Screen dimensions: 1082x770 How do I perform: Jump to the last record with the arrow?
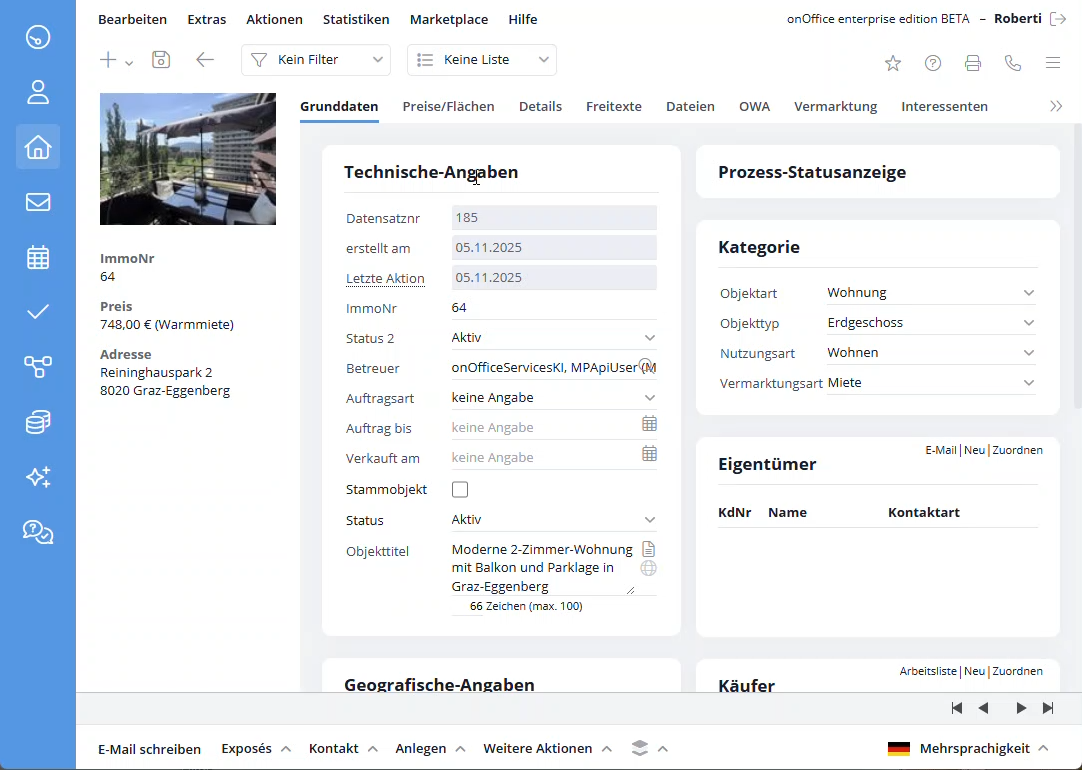(x=1047, y=707)
